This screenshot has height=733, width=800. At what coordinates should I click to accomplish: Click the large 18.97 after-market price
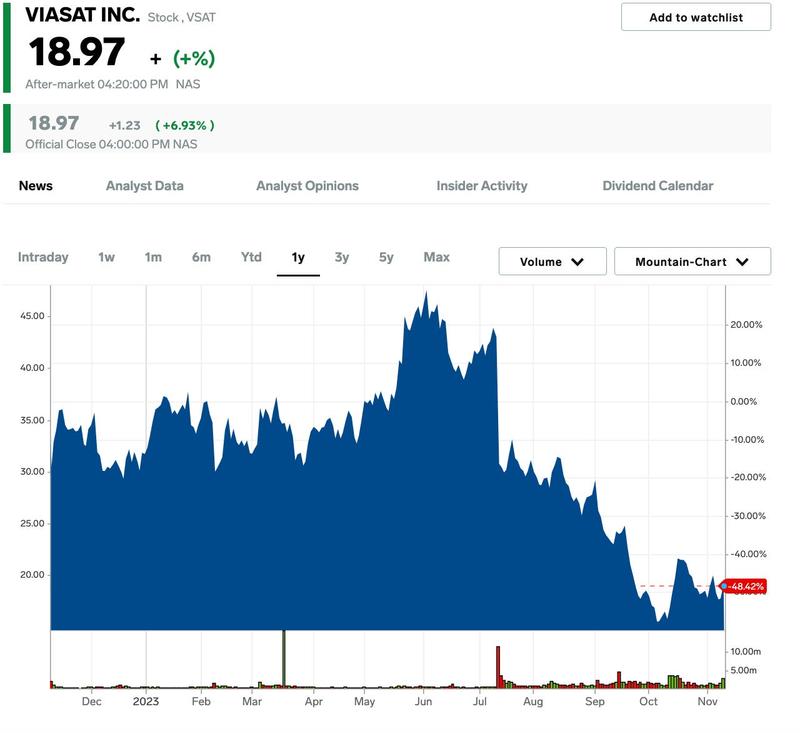pos(77,52)
